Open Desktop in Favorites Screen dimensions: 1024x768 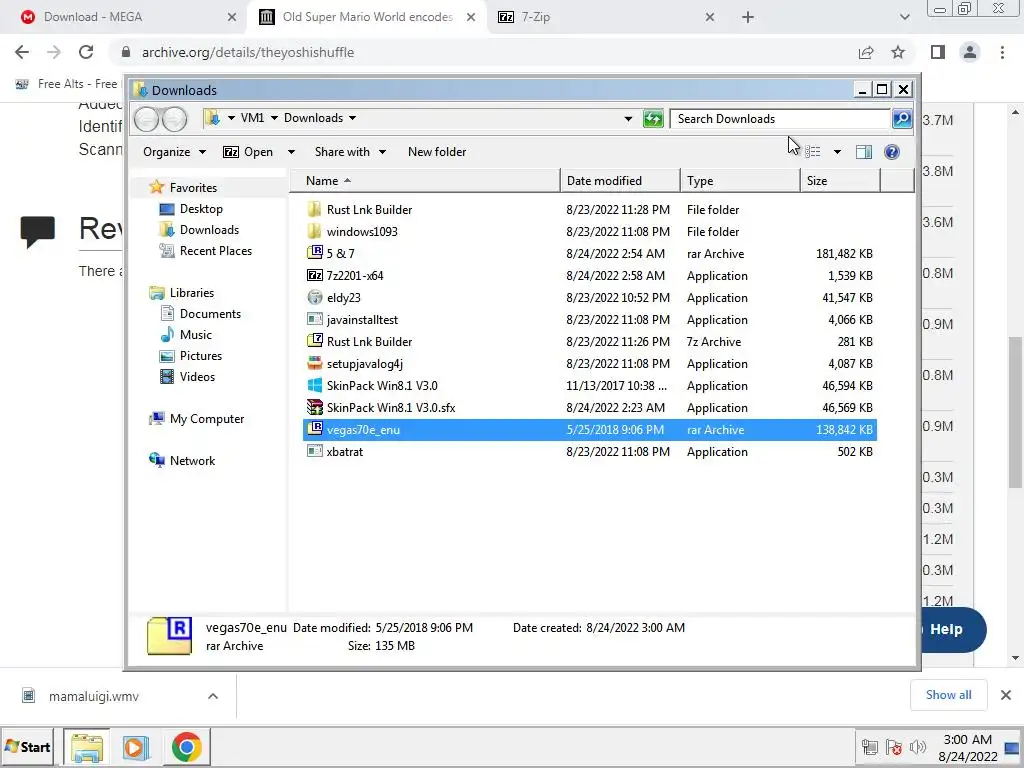tap(201, 208)
